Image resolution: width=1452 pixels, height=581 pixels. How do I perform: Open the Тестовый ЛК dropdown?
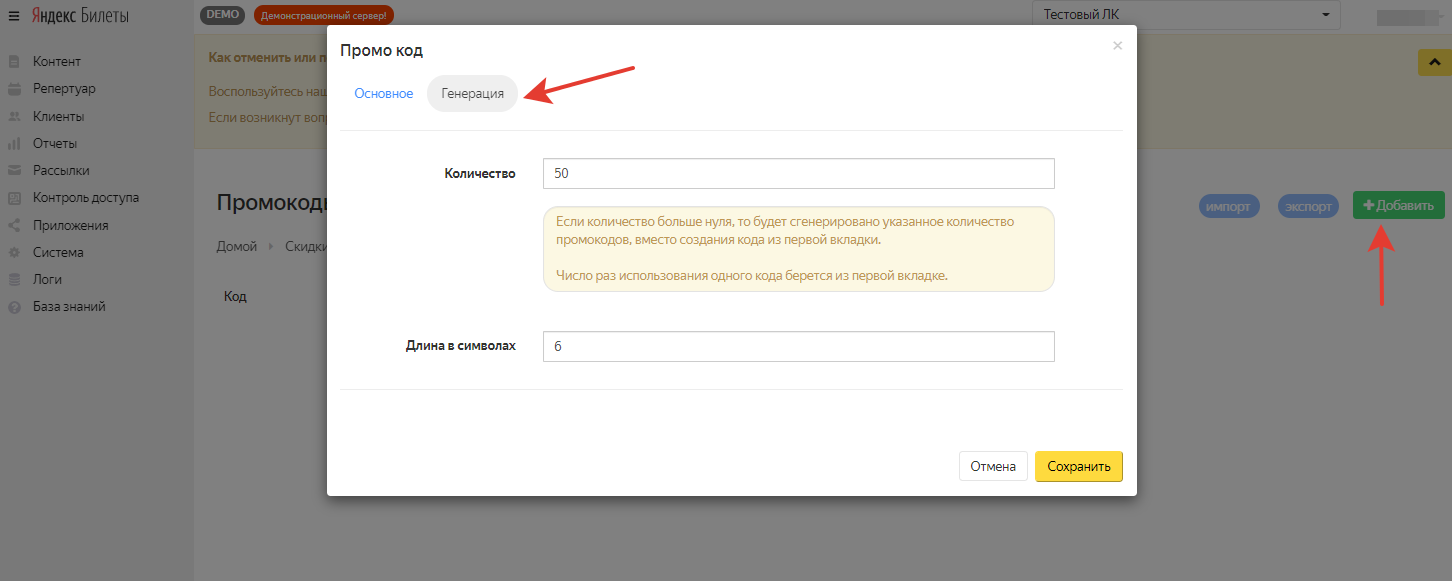tap(1186, 15)
